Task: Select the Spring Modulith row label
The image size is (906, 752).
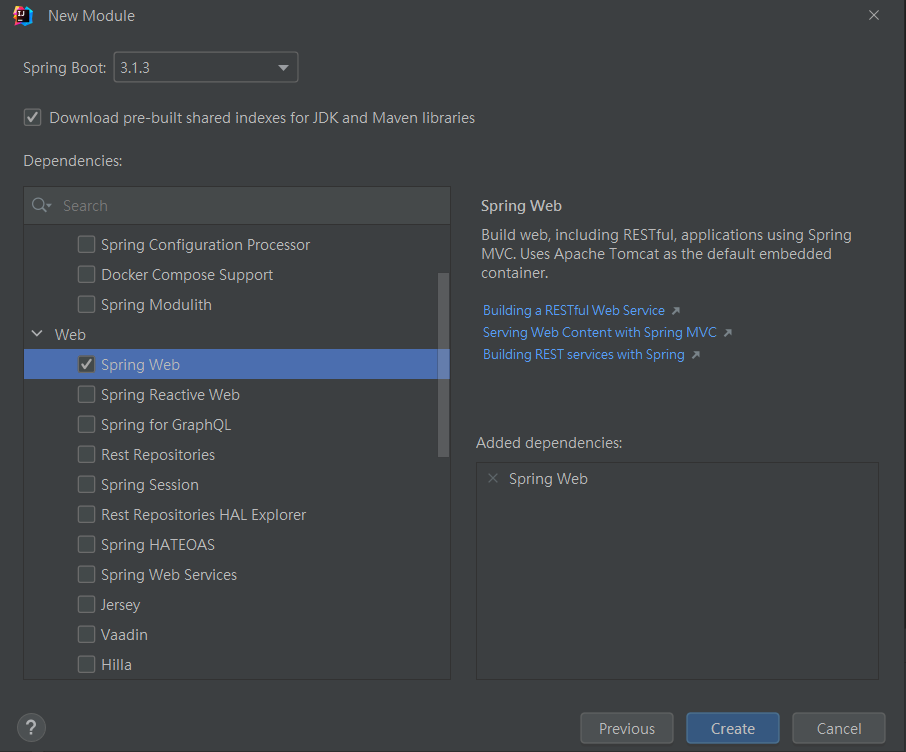Action: tap(156, 305)
